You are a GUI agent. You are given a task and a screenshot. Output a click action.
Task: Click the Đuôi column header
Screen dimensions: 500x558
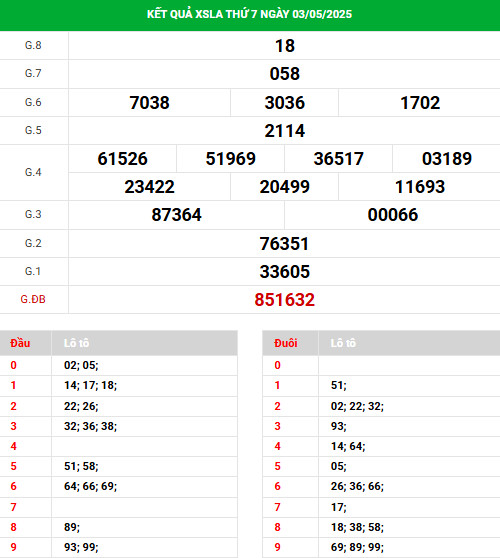pos(286,343)
